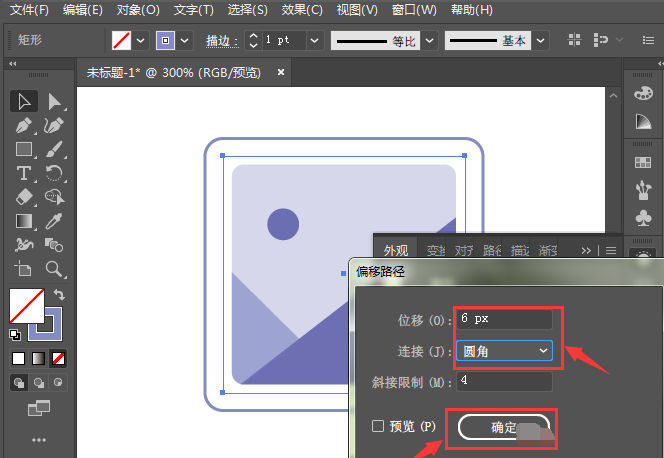Confirm with the 确定 button

(504, 428)
